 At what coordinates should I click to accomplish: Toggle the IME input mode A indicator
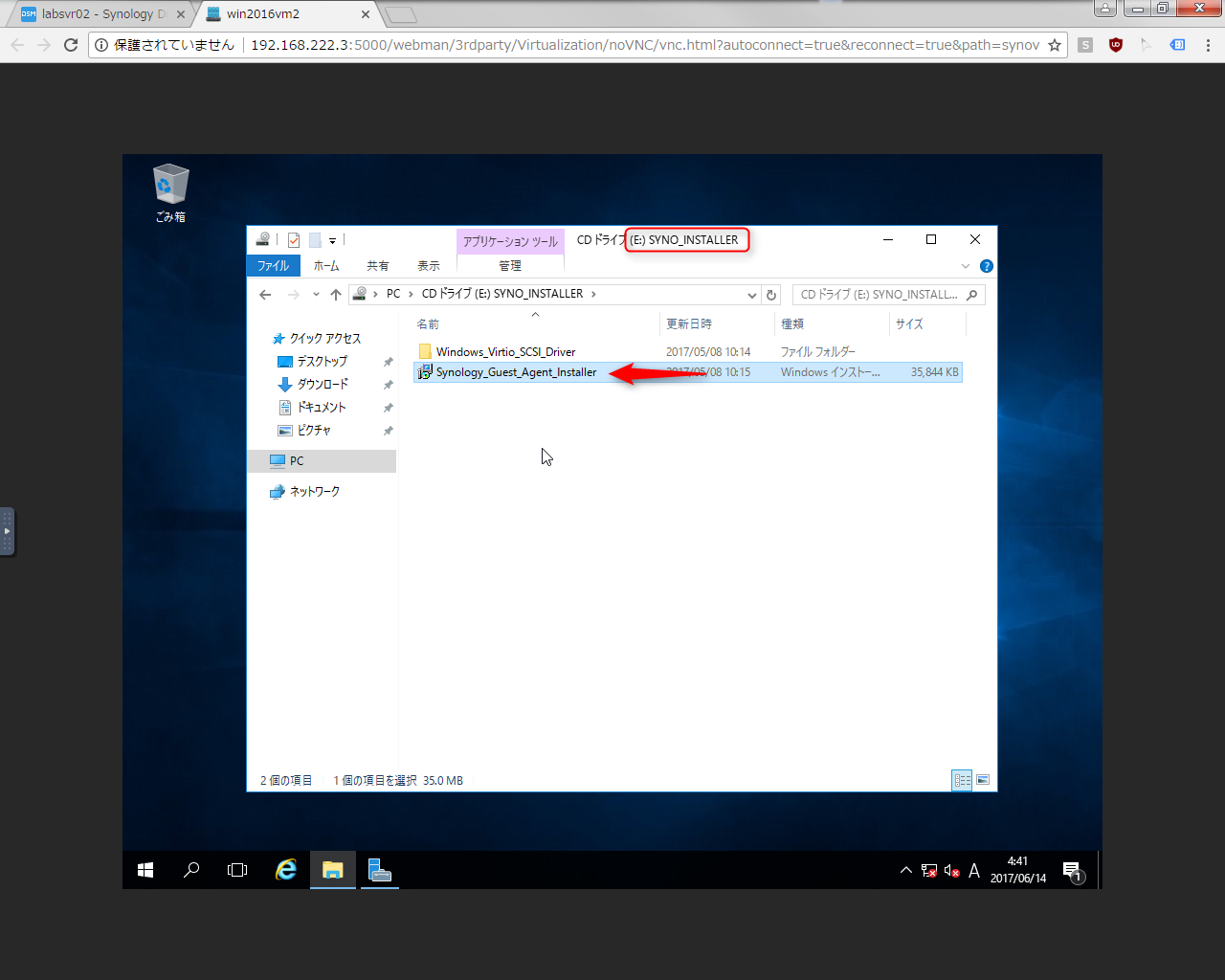coord(974,871)
